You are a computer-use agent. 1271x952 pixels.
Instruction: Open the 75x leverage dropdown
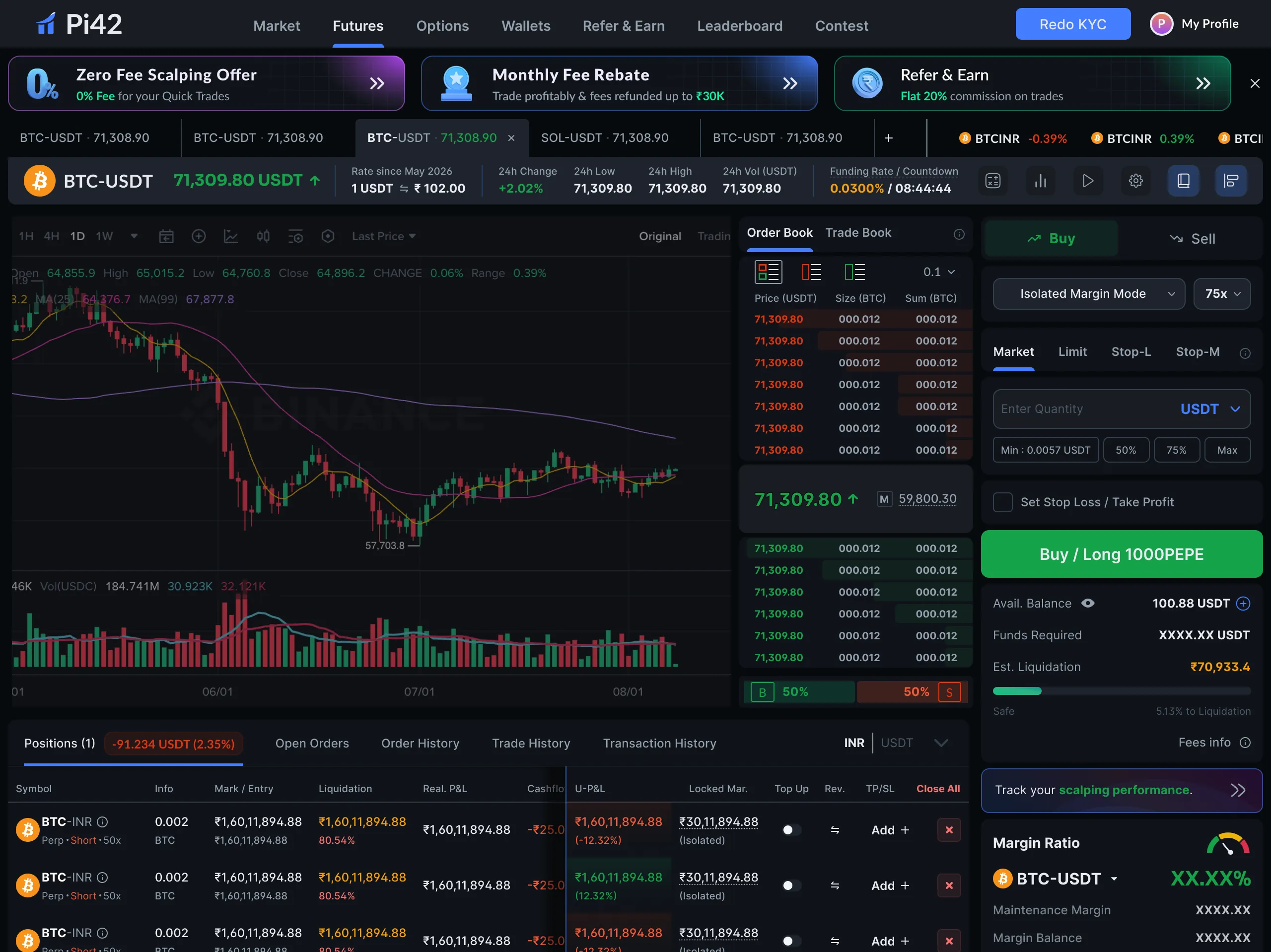point(1221,293)
